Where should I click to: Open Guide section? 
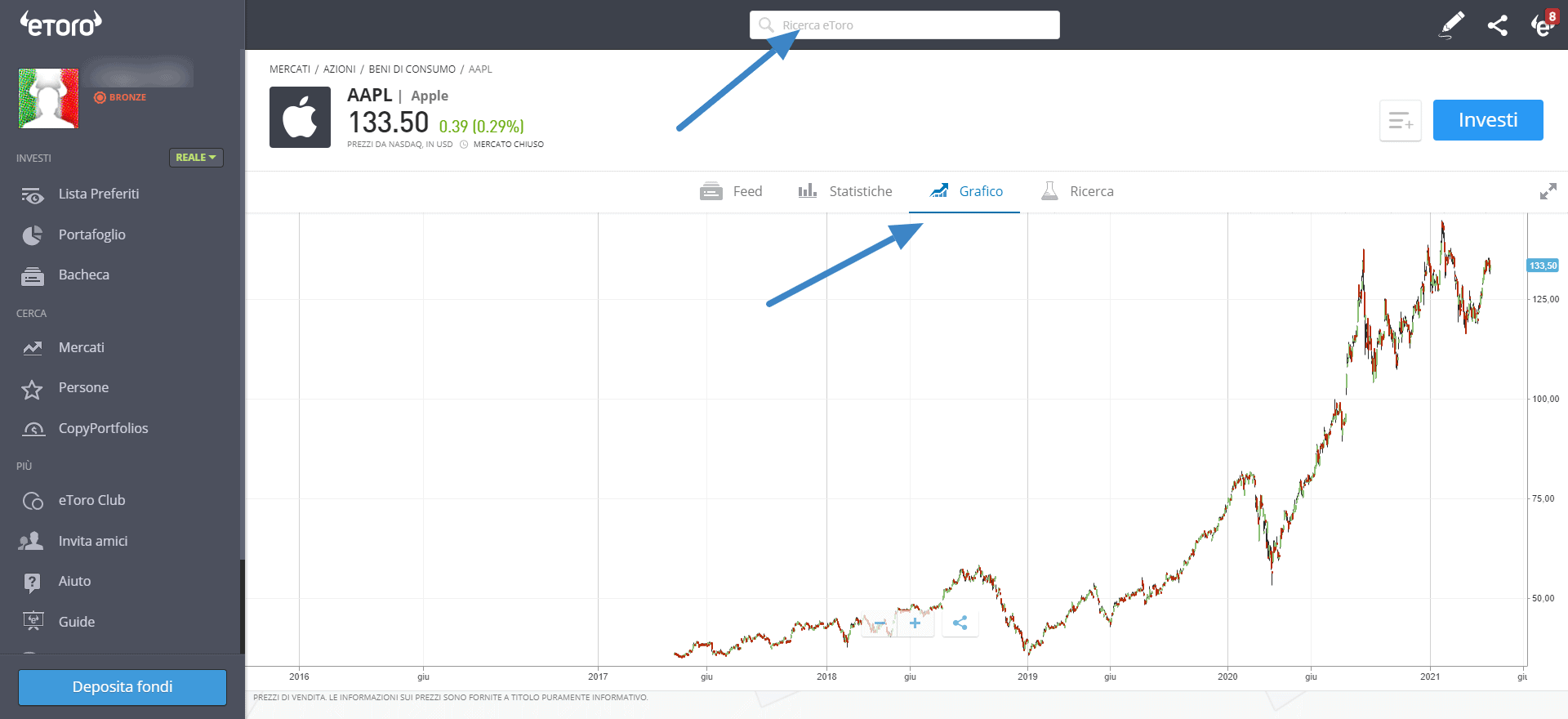click(x=77, y=622)
